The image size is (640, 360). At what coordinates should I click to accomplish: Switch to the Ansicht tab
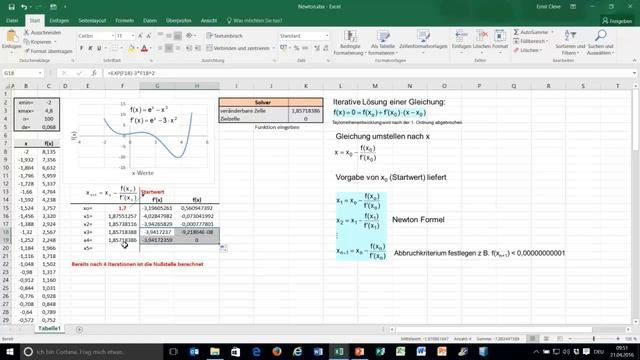click(x=209, y=20)
